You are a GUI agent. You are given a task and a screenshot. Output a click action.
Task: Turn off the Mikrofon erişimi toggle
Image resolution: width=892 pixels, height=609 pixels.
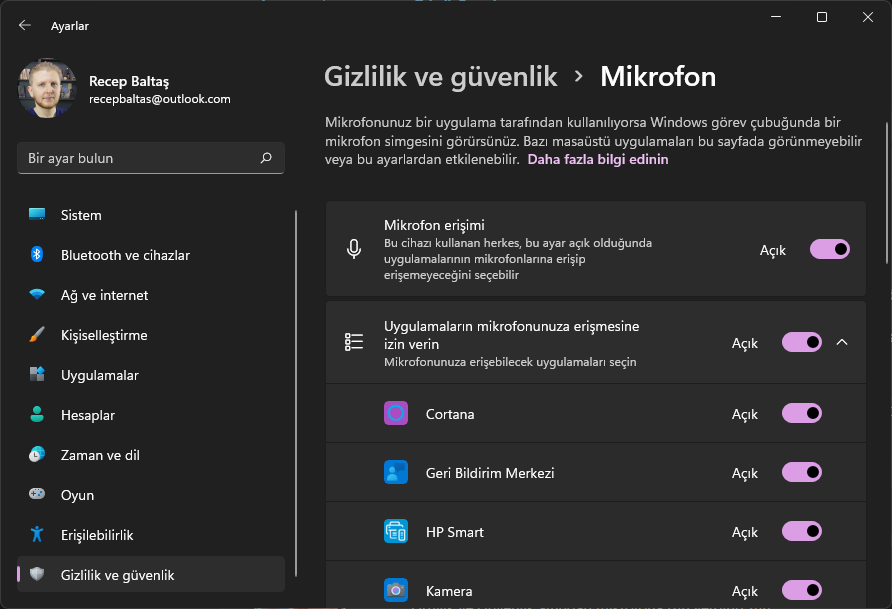(x=830, y=249)
